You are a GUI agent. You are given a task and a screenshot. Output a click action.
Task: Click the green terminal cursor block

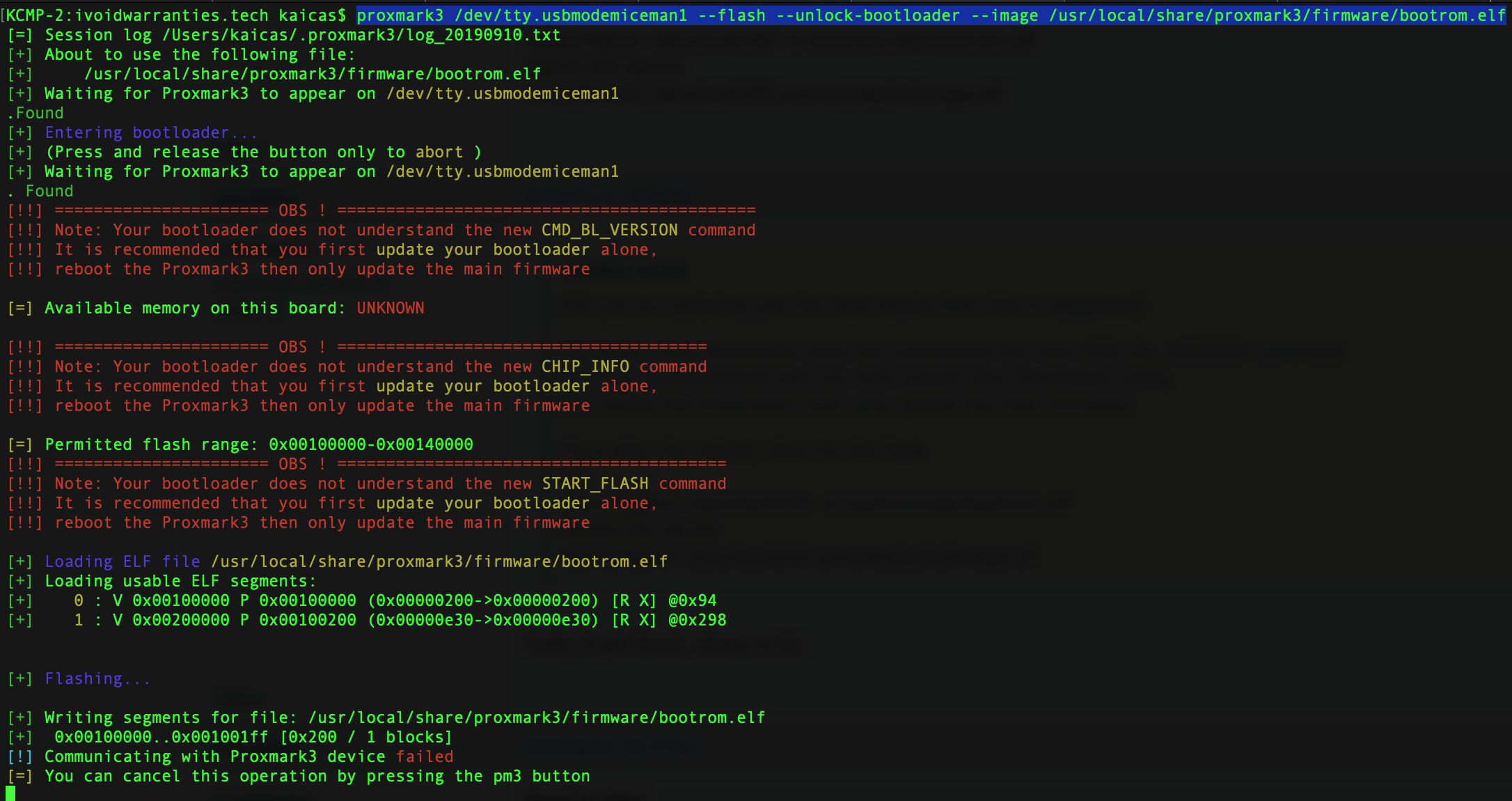click(x=10, y=793)
